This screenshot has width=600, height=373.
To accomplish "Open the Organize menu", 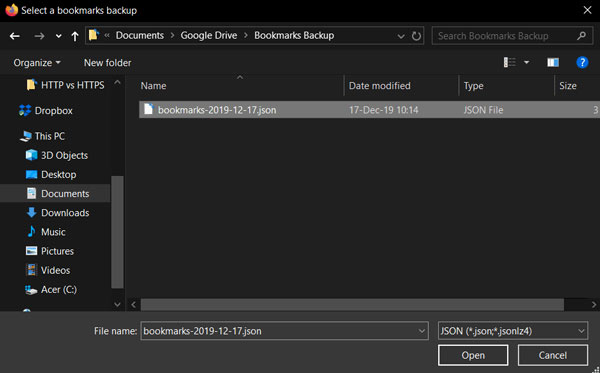I will 37,63.
